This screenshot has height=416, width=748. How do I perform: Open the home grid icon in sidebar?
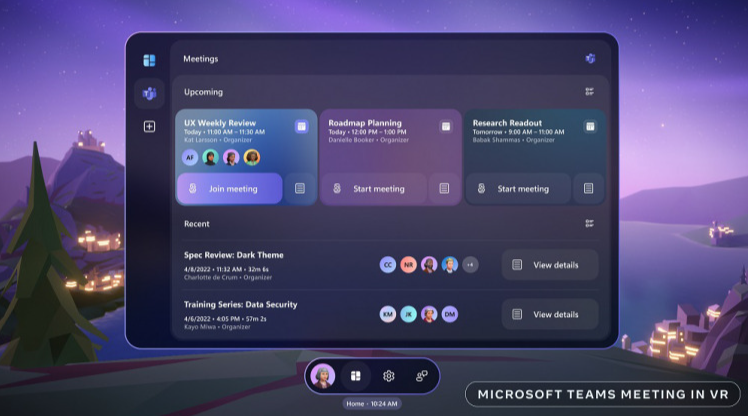(149, 60)
